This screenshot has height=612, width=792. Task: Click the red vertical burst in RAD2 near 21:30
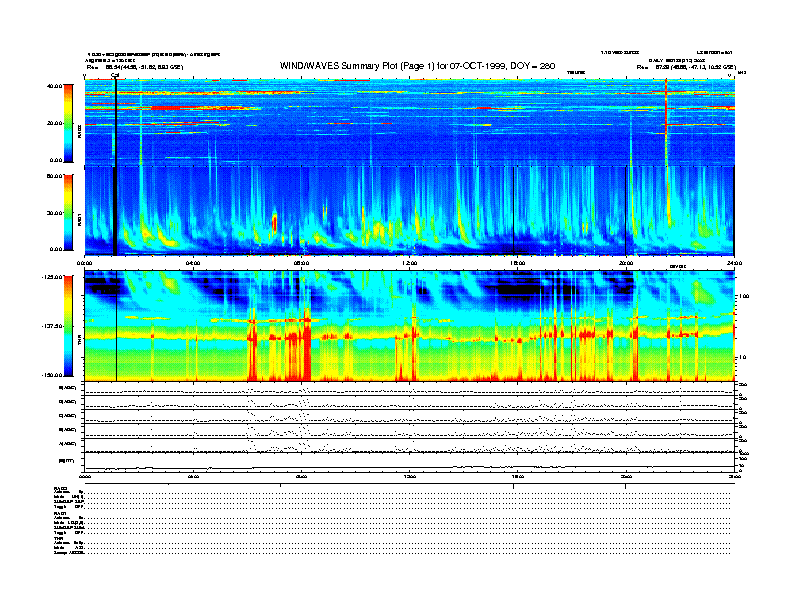pyautogui.click(x=666, y=122)
